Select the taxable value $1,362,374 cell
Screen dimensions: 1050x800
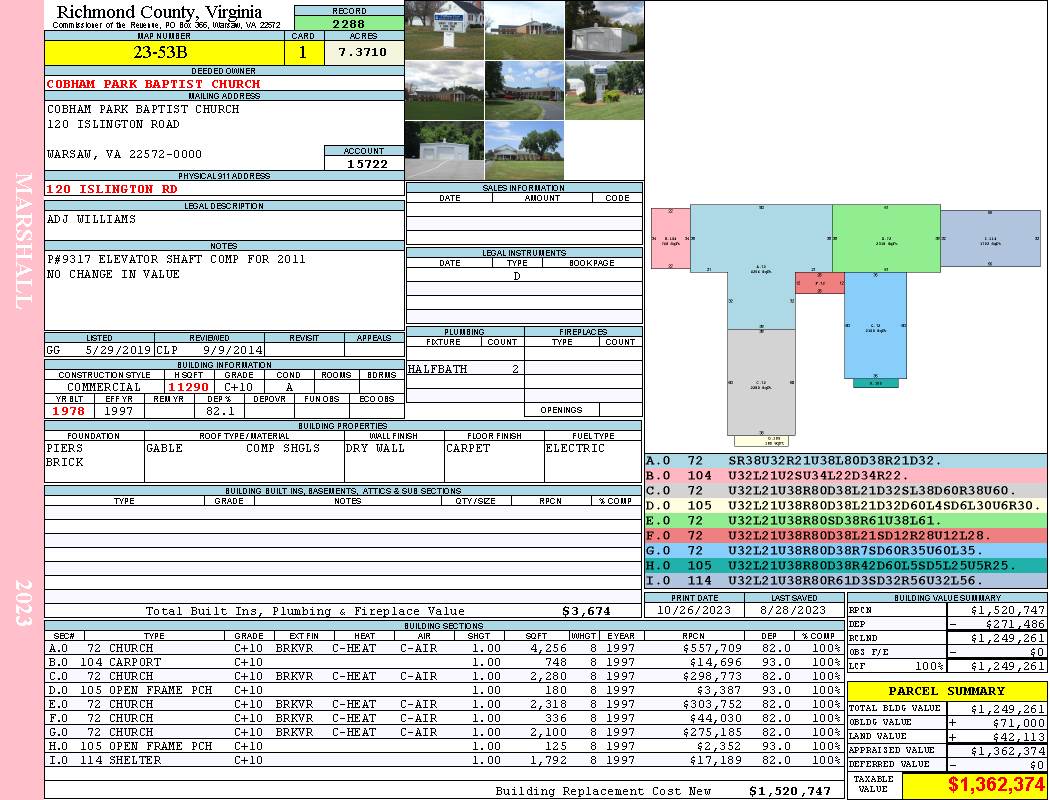click(x=974, y=785)
